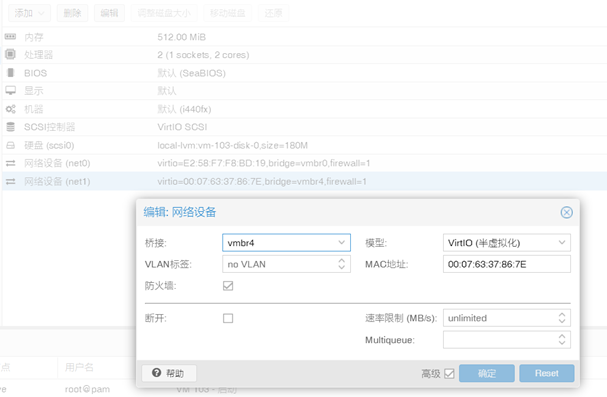This screenshot has height=397, width=607.
Task: Toggle the 高级 advanced checkbox
Action: (x=449, y=373)
